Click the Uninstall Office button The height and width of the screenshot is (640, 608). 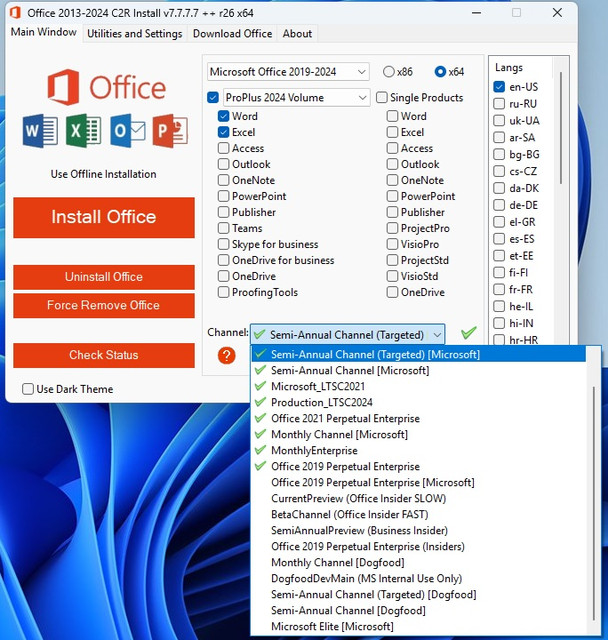(104, 277)
